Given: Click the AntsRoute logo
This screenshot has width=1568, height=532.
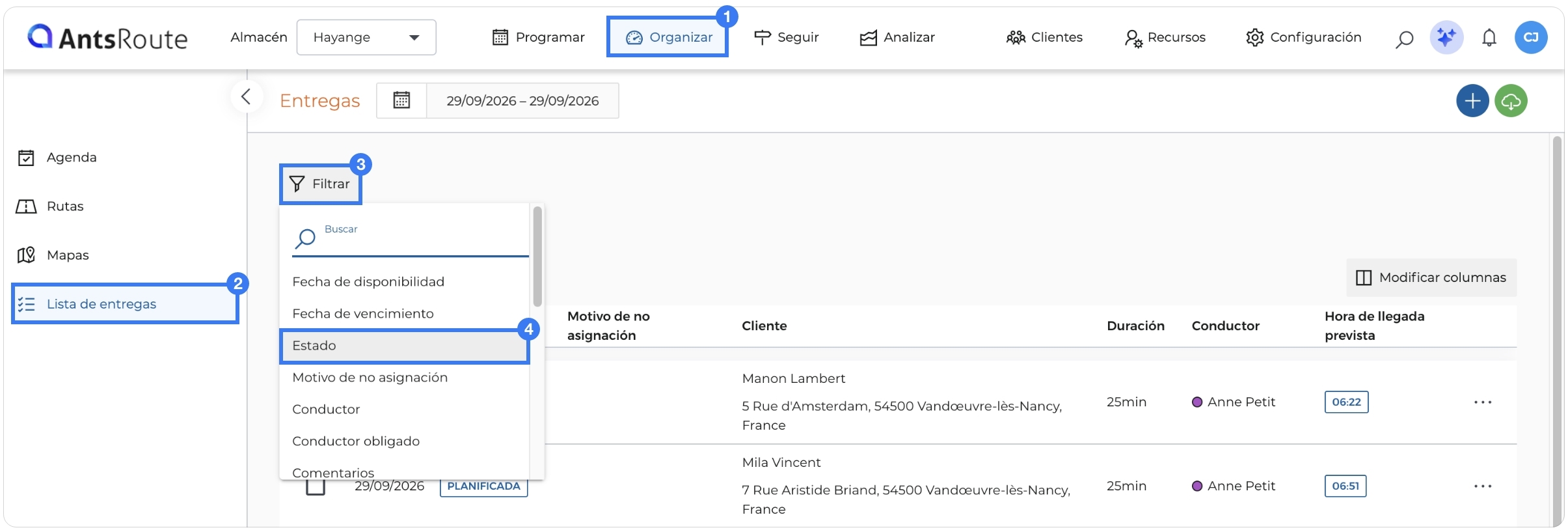Looking at the screenshot, I should [x=107, y=38].
